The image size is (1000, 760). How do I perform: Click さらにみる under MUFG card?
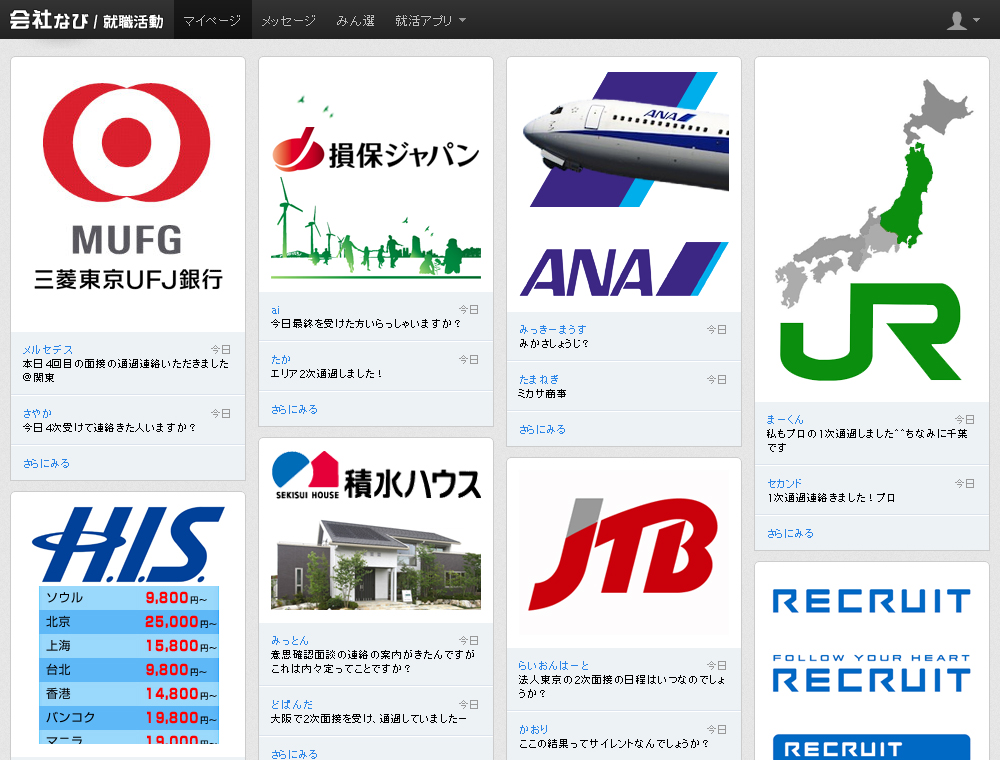46,463
